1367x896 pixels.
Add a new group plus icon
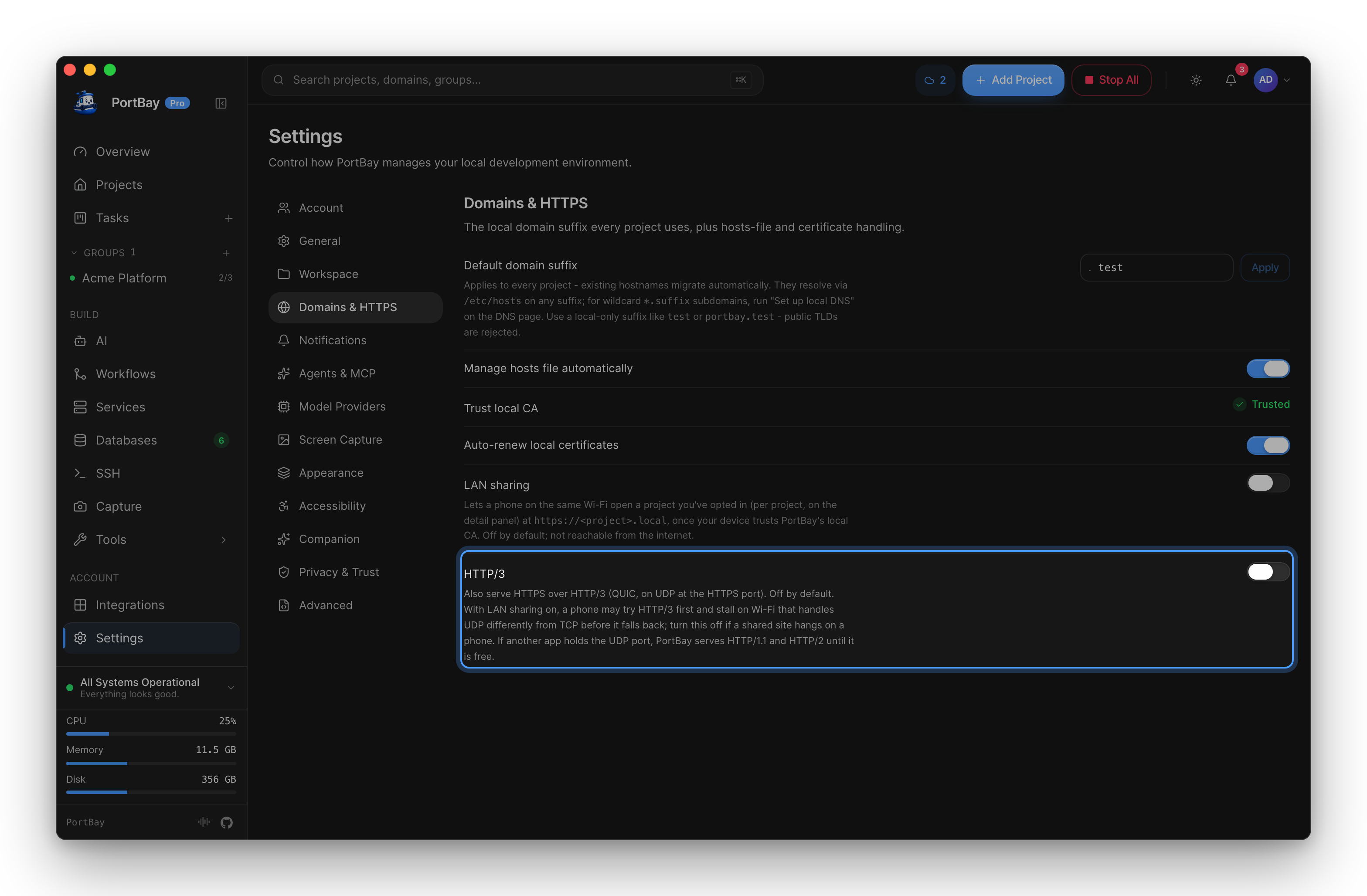coord(226,253)
